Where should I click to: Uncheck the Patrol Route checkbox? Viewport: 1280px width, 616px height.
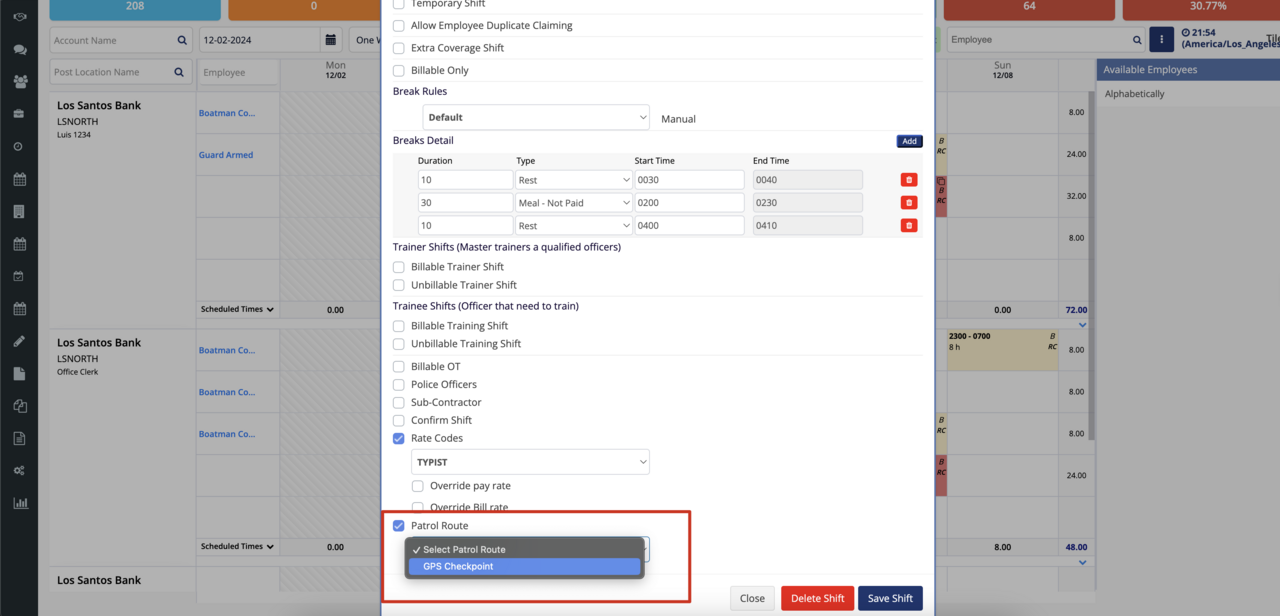point(399,526)
